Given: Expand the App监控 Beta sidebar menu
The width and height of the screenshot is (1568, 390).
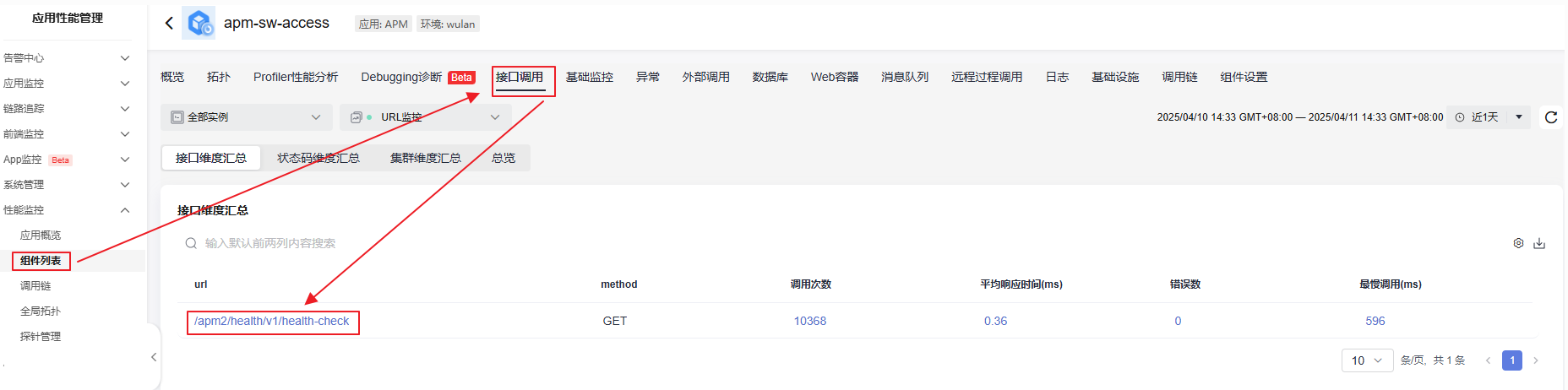Looking at the screenshot, I should click(67, 160).
